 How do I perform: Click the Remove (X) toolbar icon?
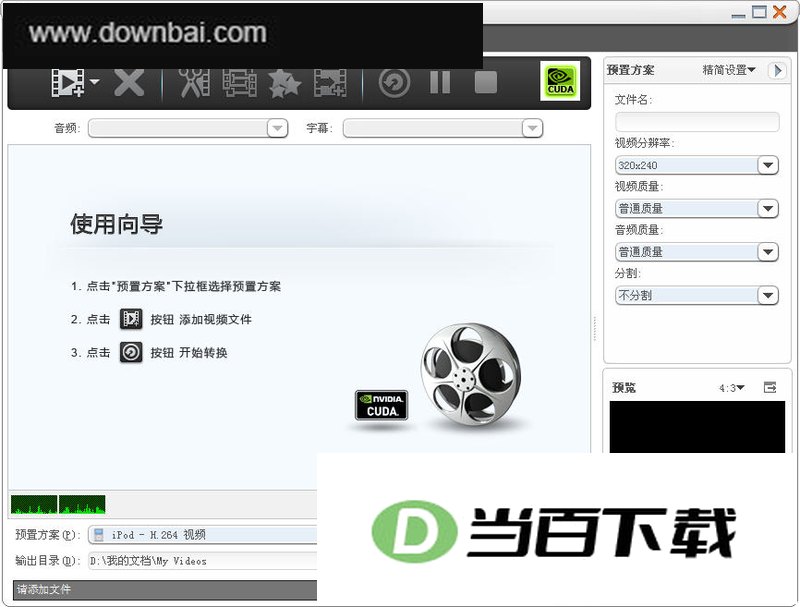pyautogui.click(x=129, y=82)
